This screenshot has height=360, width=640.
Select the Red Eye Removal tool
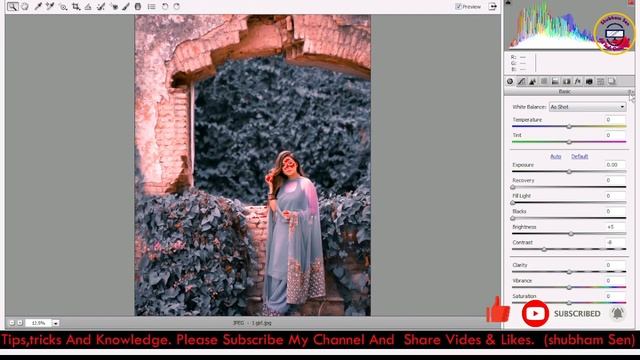(114, 7)
